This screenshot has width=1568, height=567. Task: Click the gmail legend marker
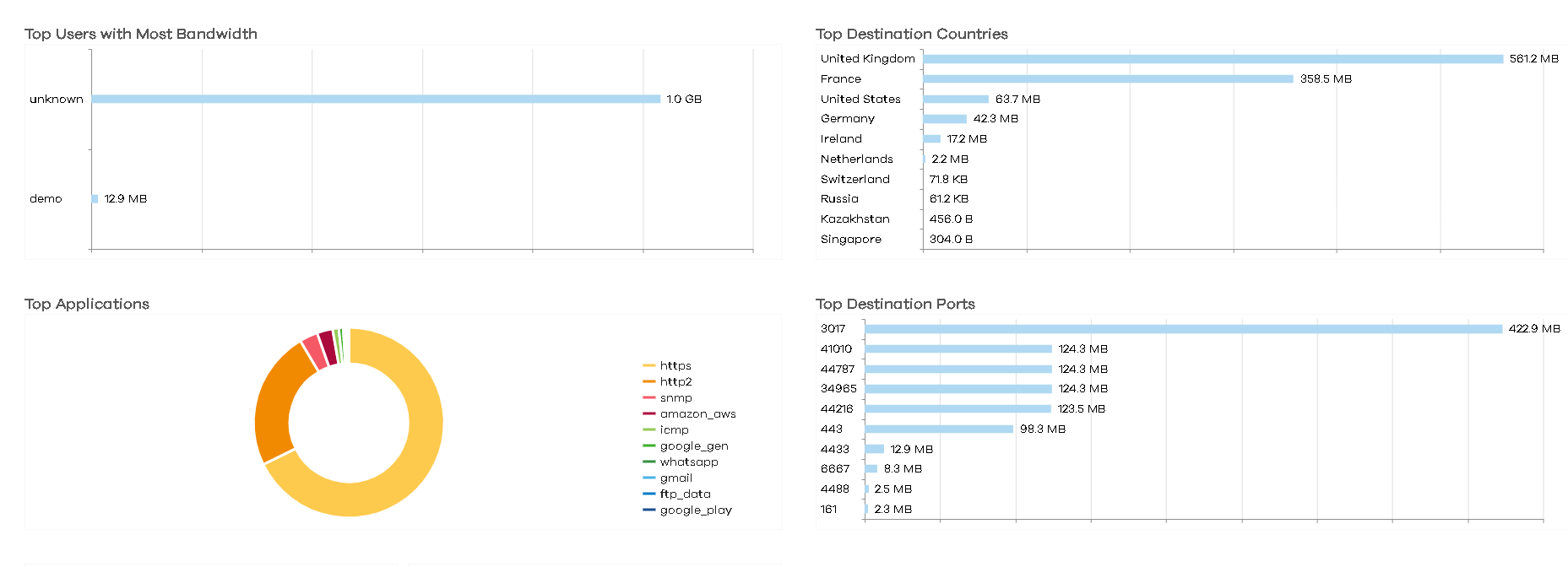(648, 478)
